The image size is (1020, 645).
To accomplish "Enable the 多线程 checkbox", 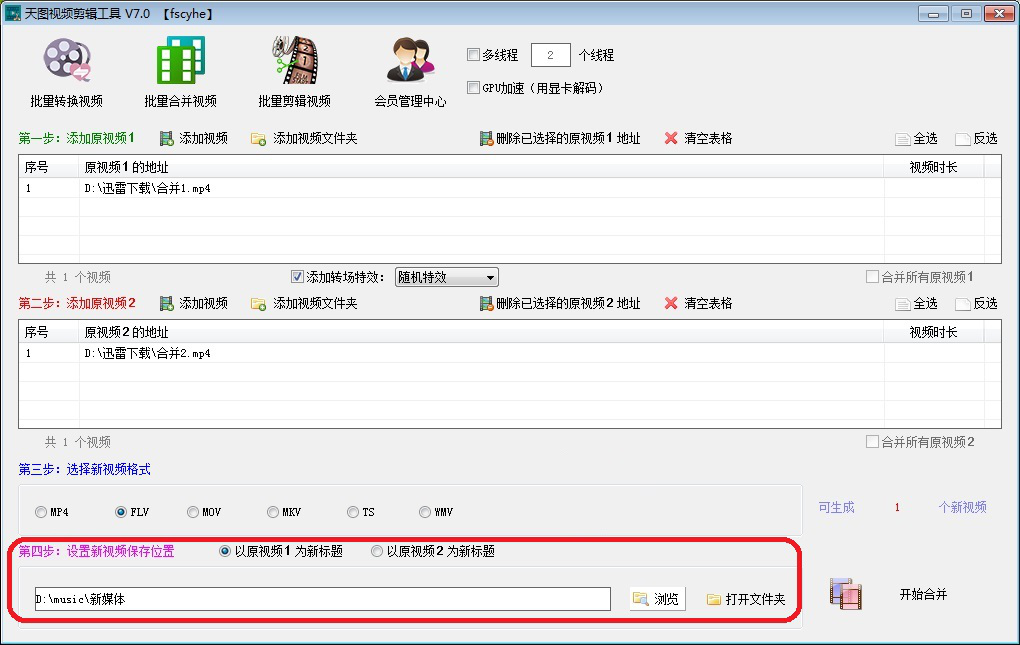I will [x=474, y=55].
